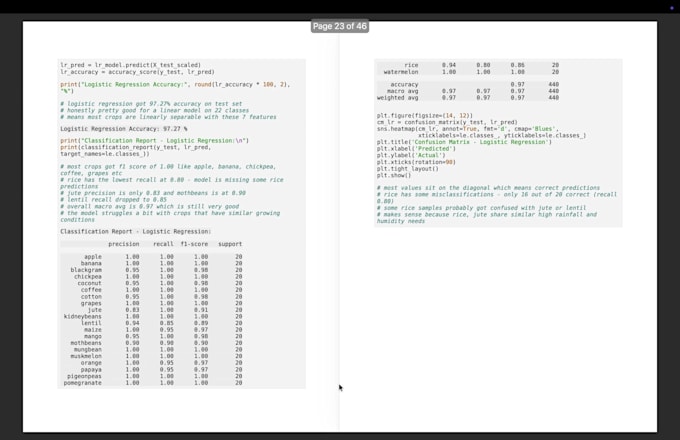The width and height of the screenshot is (680, 440).
Task: Click the 'rice' row label on the right page
Action: click(411, 65)
